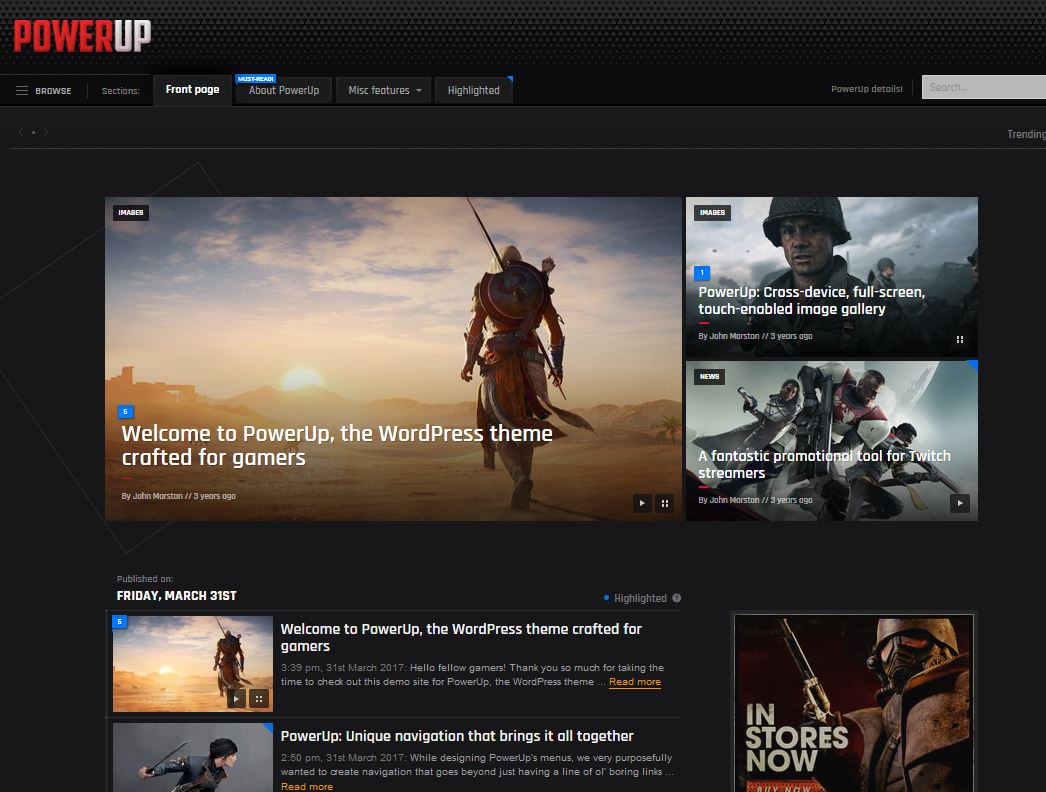Click IMAGES tag on the soldier card

point(712,213)
